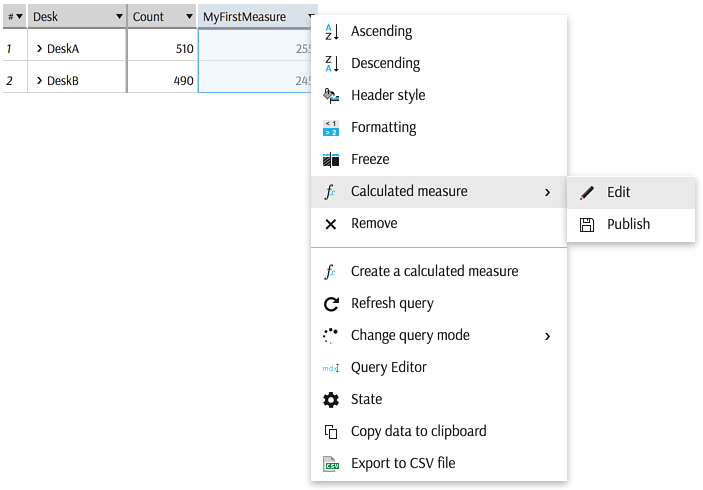Click the dotted spinner icon for query mode
This screenshot has height=490, width=703.
(330, 336)
